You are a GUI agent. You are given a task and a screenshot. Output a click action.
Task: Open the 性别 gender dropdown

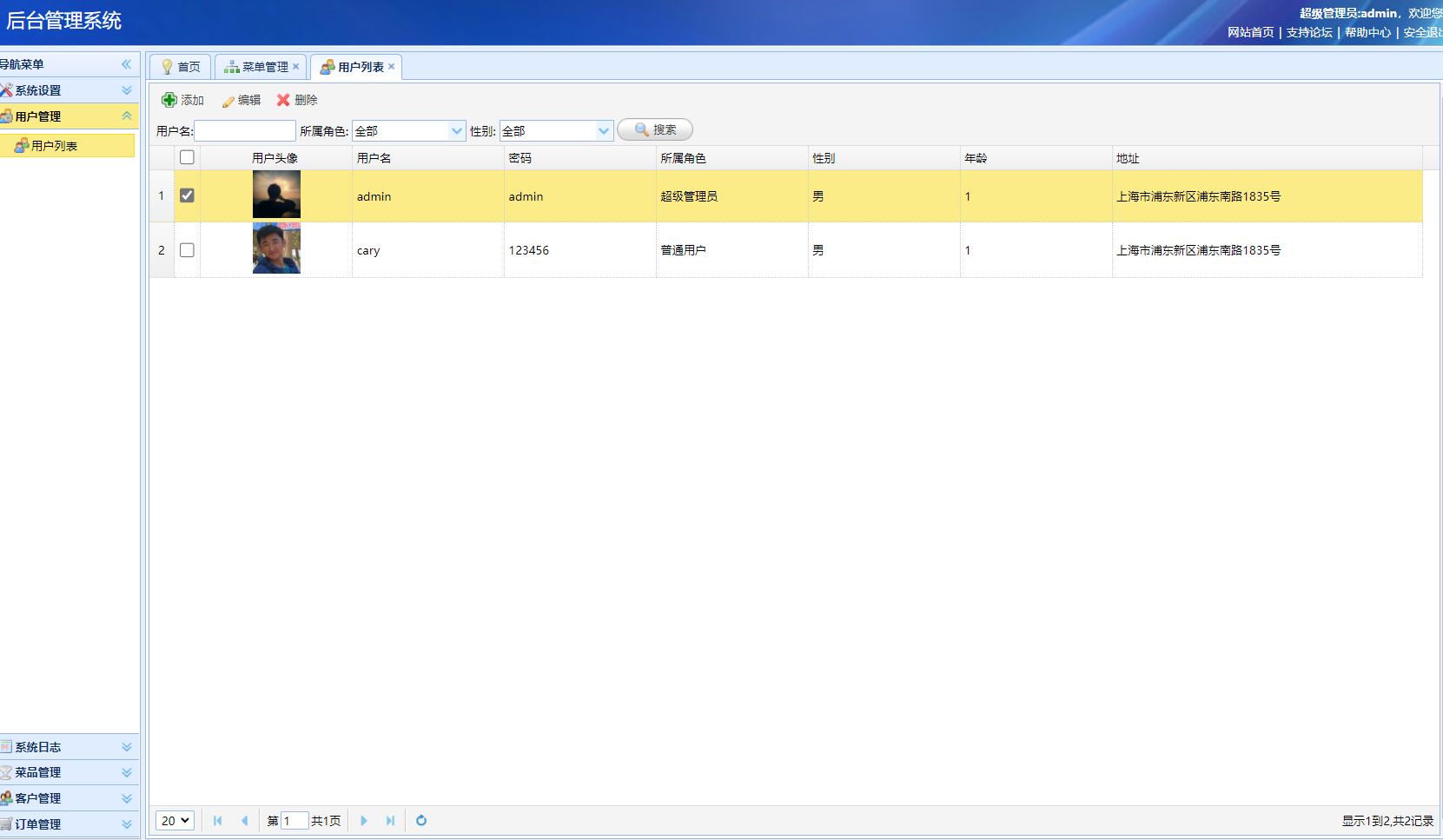604,131
